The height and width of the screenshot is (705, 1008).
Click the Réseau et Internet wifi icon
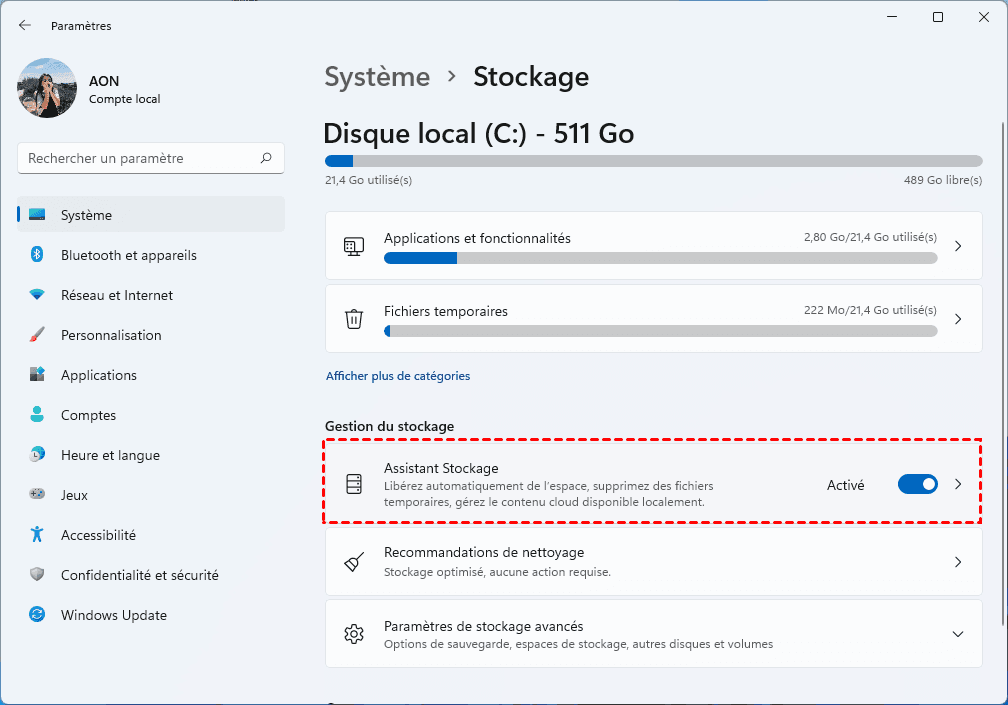click(x=37, y=295)
